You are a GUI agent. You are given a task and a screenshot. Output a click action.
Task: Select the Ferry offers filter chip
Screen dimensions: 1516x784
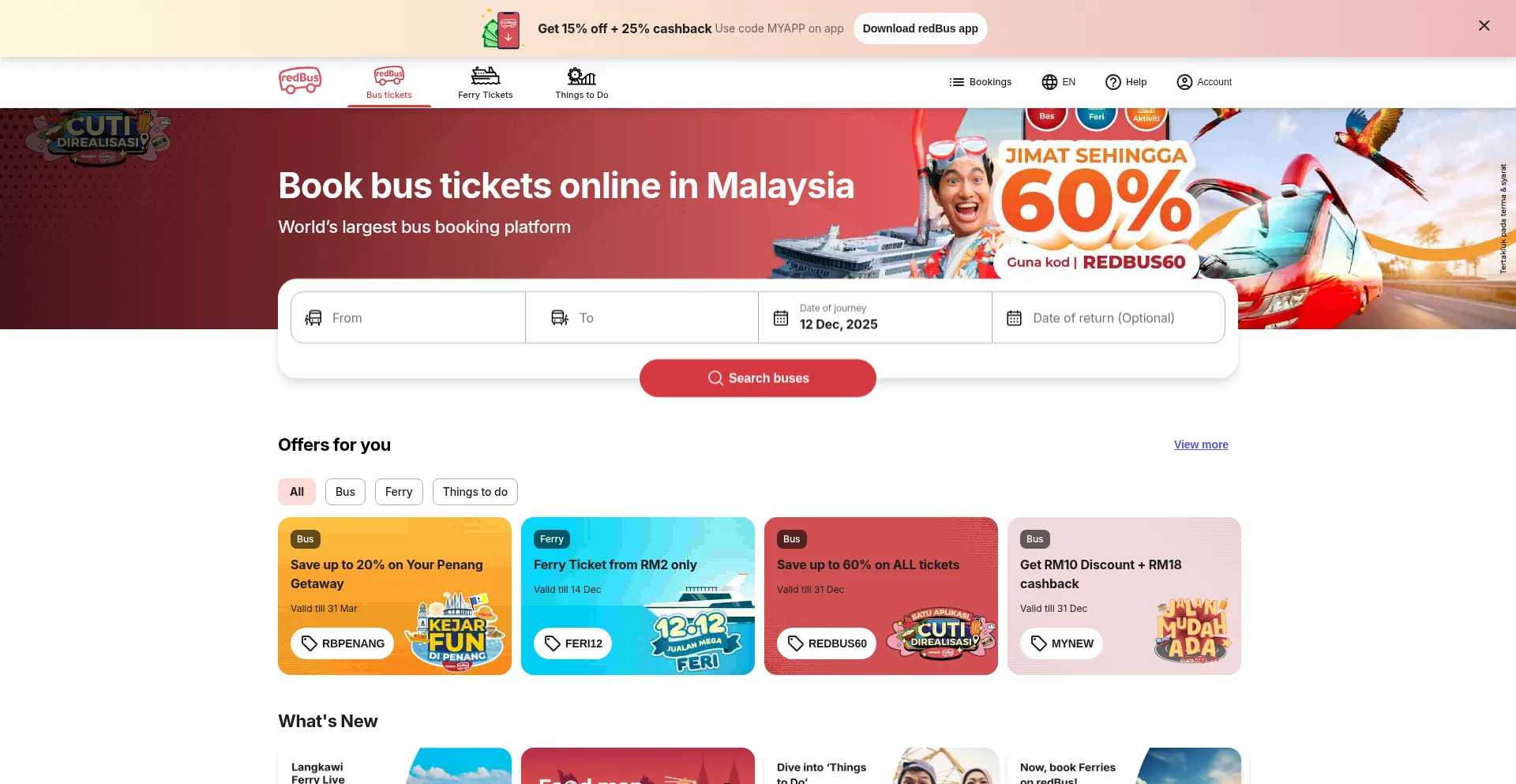399,492
